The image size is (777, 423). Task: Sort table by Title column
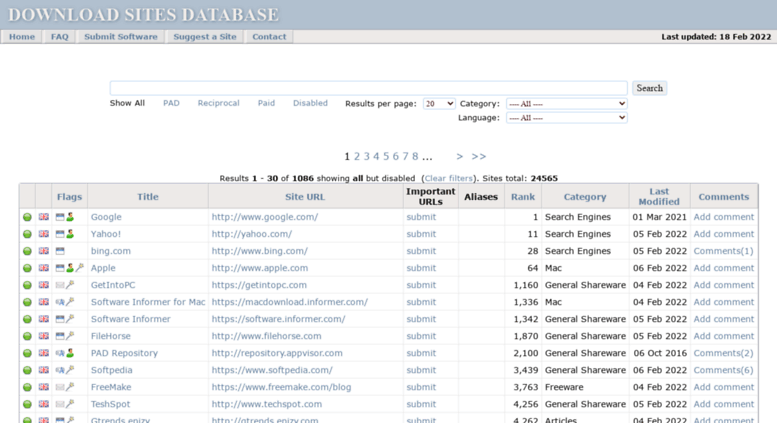(148, 197)
